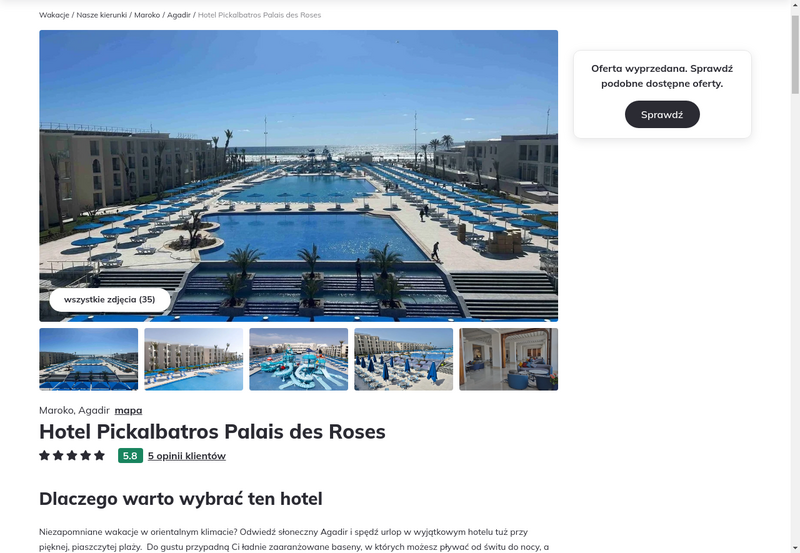Select the hotel building with pool thumbnail
800x553 pixels.
click(194, 359)
